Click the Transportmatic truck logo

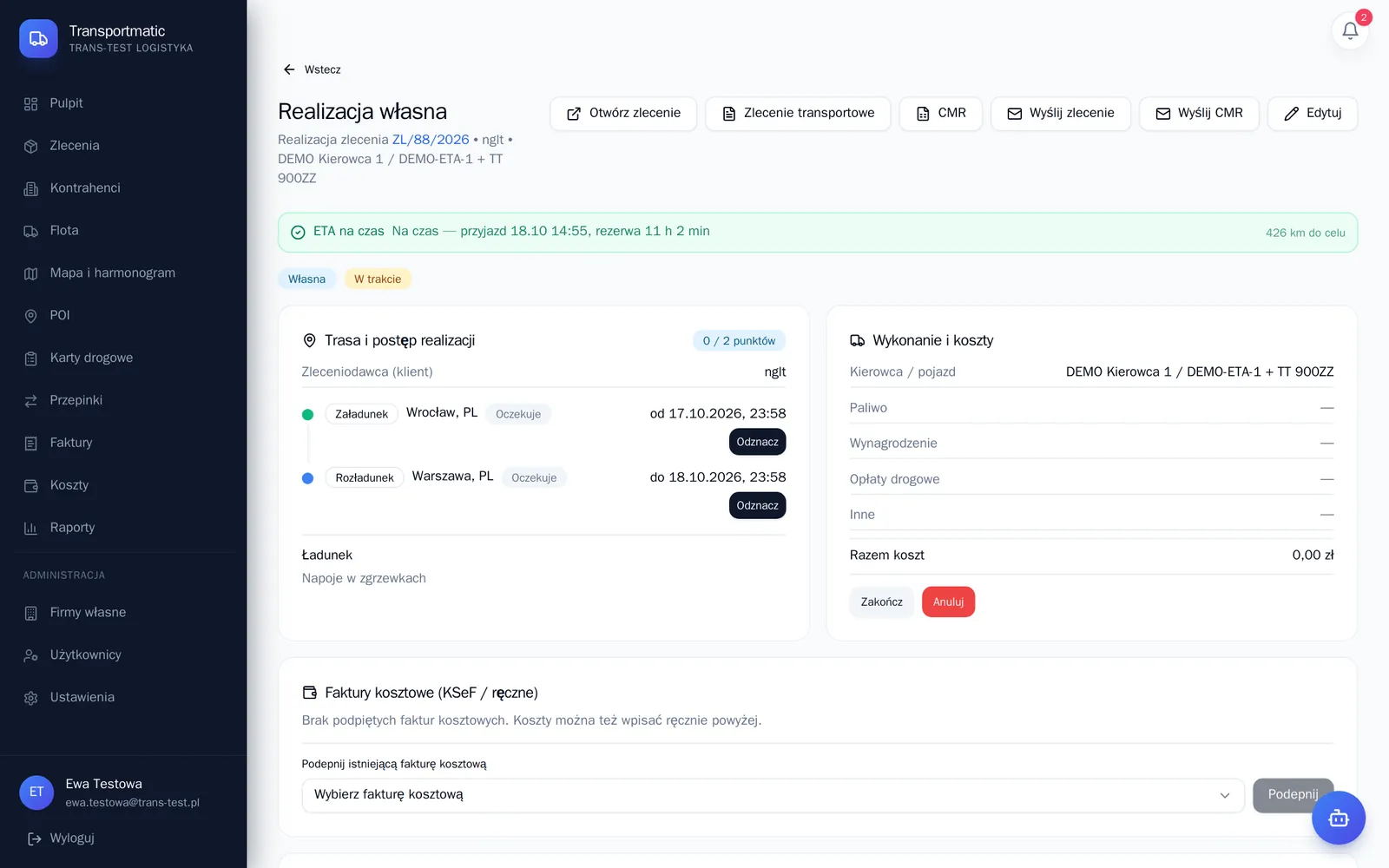[x=38, y=38]
